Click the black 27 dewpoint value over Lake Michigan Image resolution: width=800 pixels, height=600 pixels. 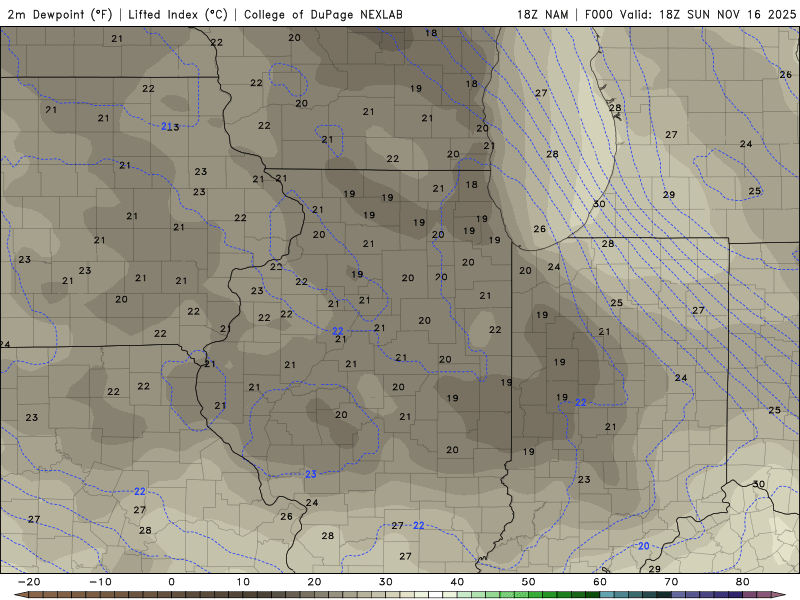click(x=541, y=93)
